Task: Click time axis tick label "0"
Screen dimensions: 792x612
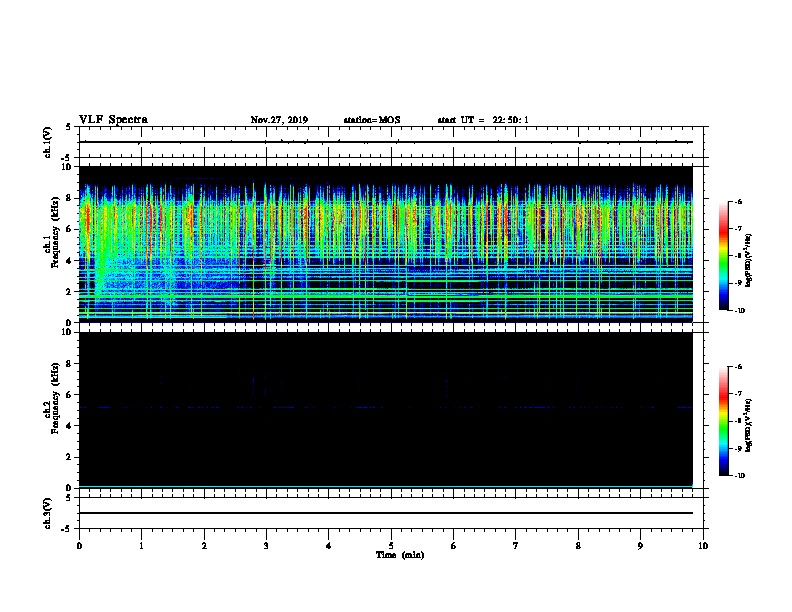Action: coord(79,546)
